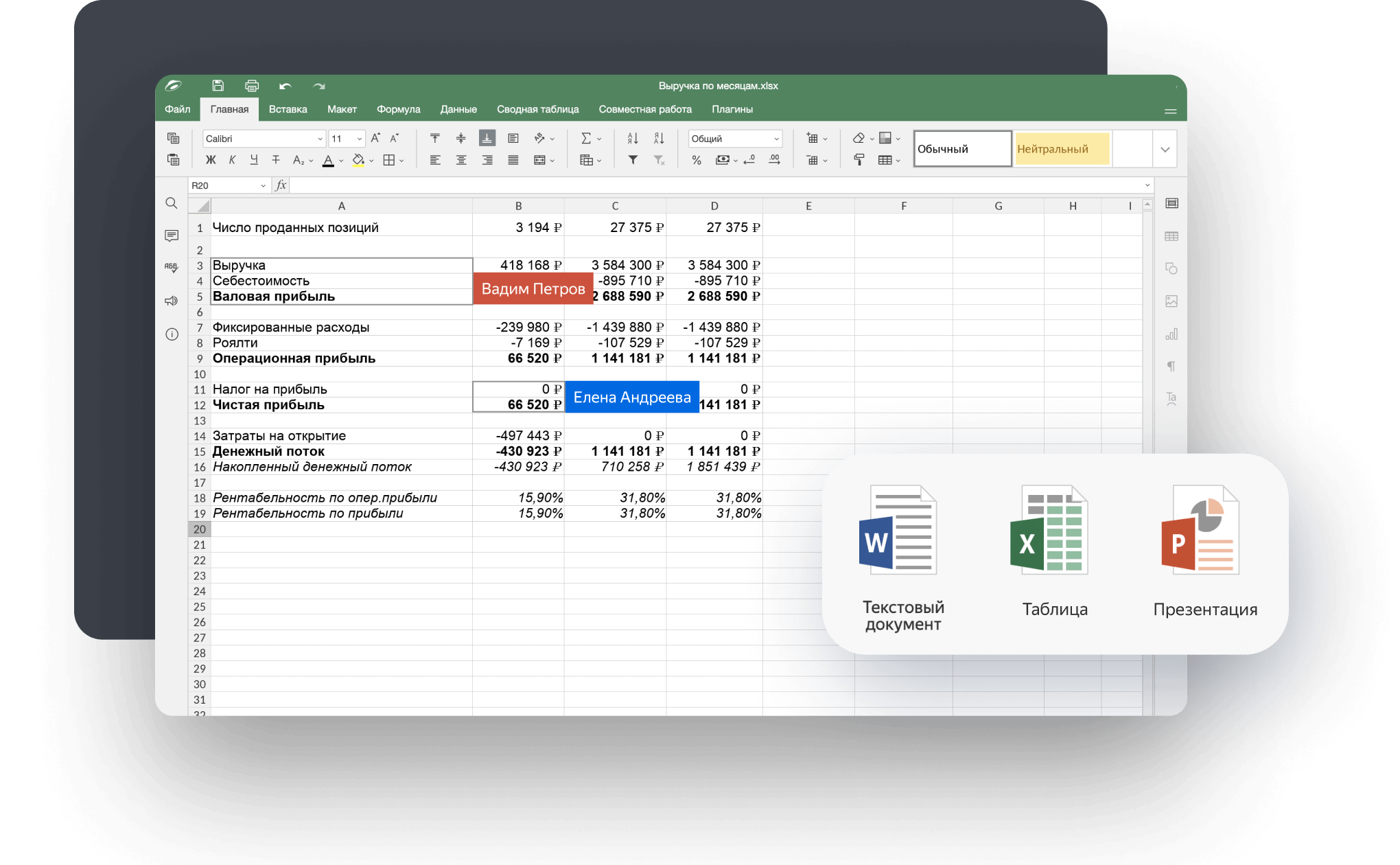Viewport: 1400px width, 865px height.
Task: Decrease font size with the smaller A
Action: [x=395, y=138]
